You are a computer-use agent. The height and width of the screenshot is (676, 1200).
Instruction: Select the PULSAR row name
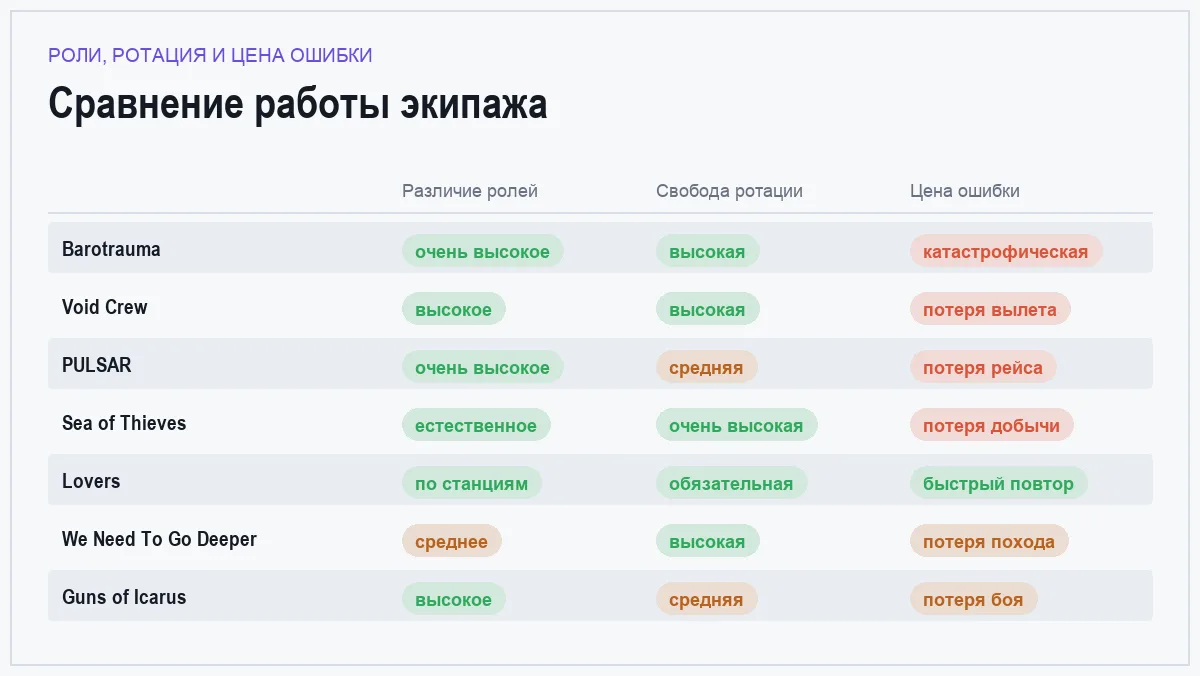[96, 365]
